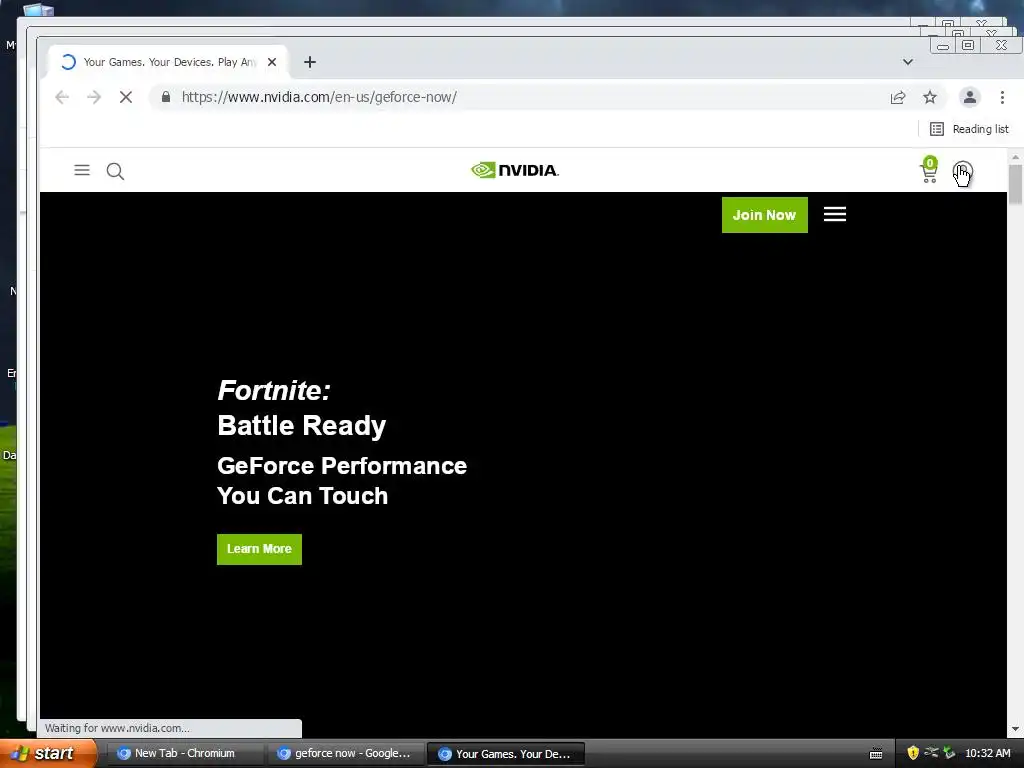
Task: Open Chromium profile avatar
Action: tap(970, 97)
